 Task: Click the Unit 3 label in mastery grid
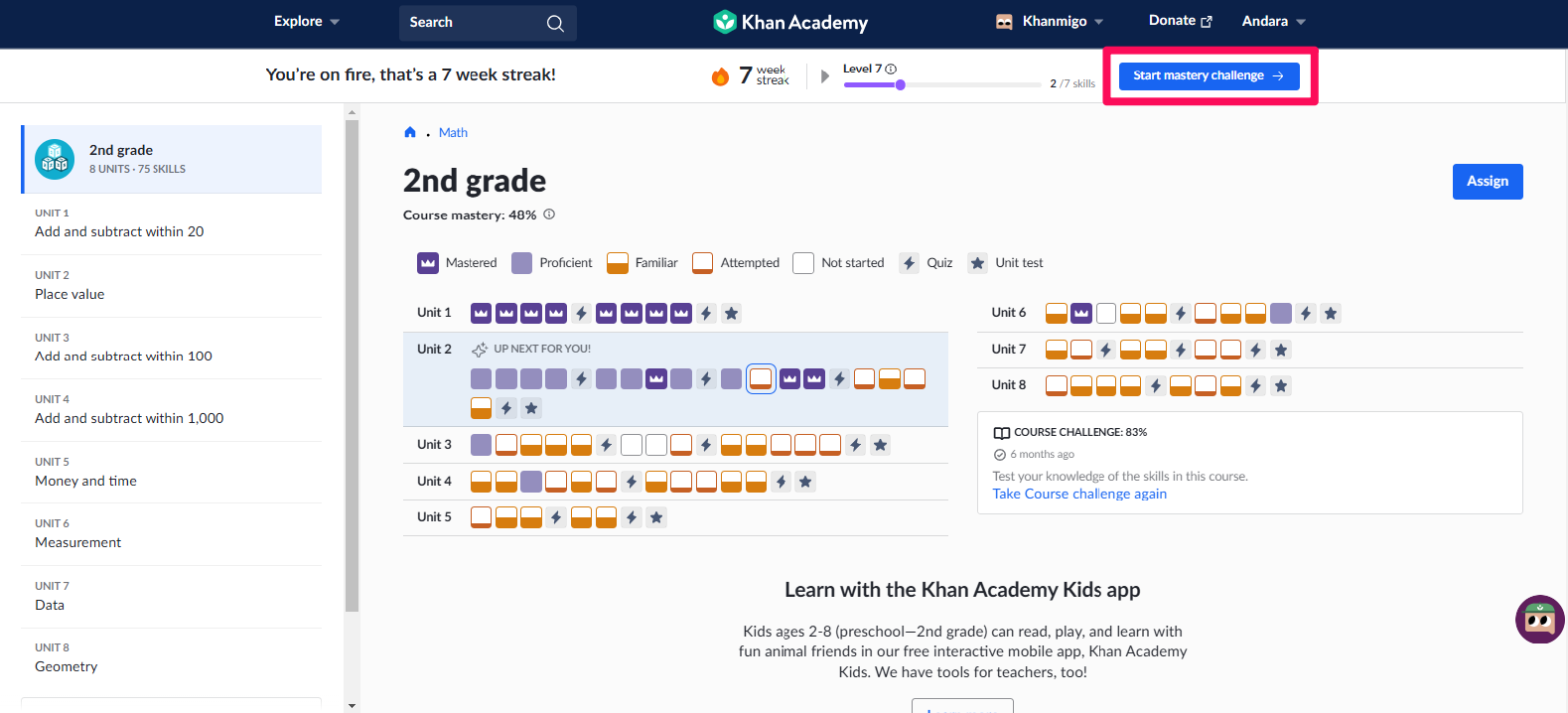[434, 445]
